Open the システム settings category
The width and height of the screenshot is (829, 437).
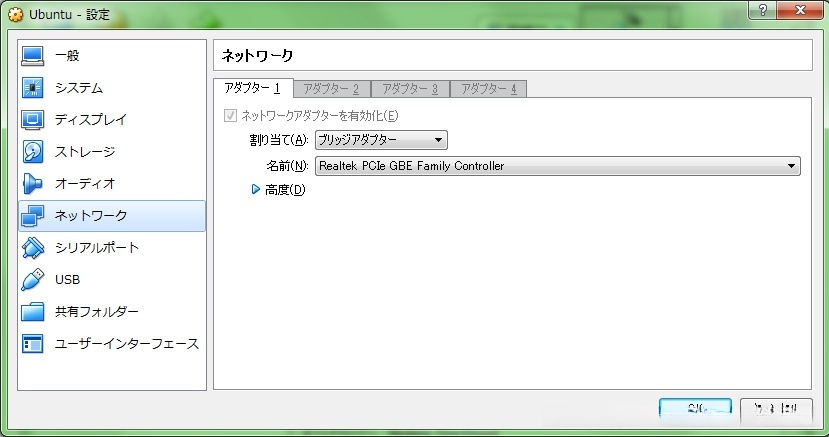tap(112, 88)
